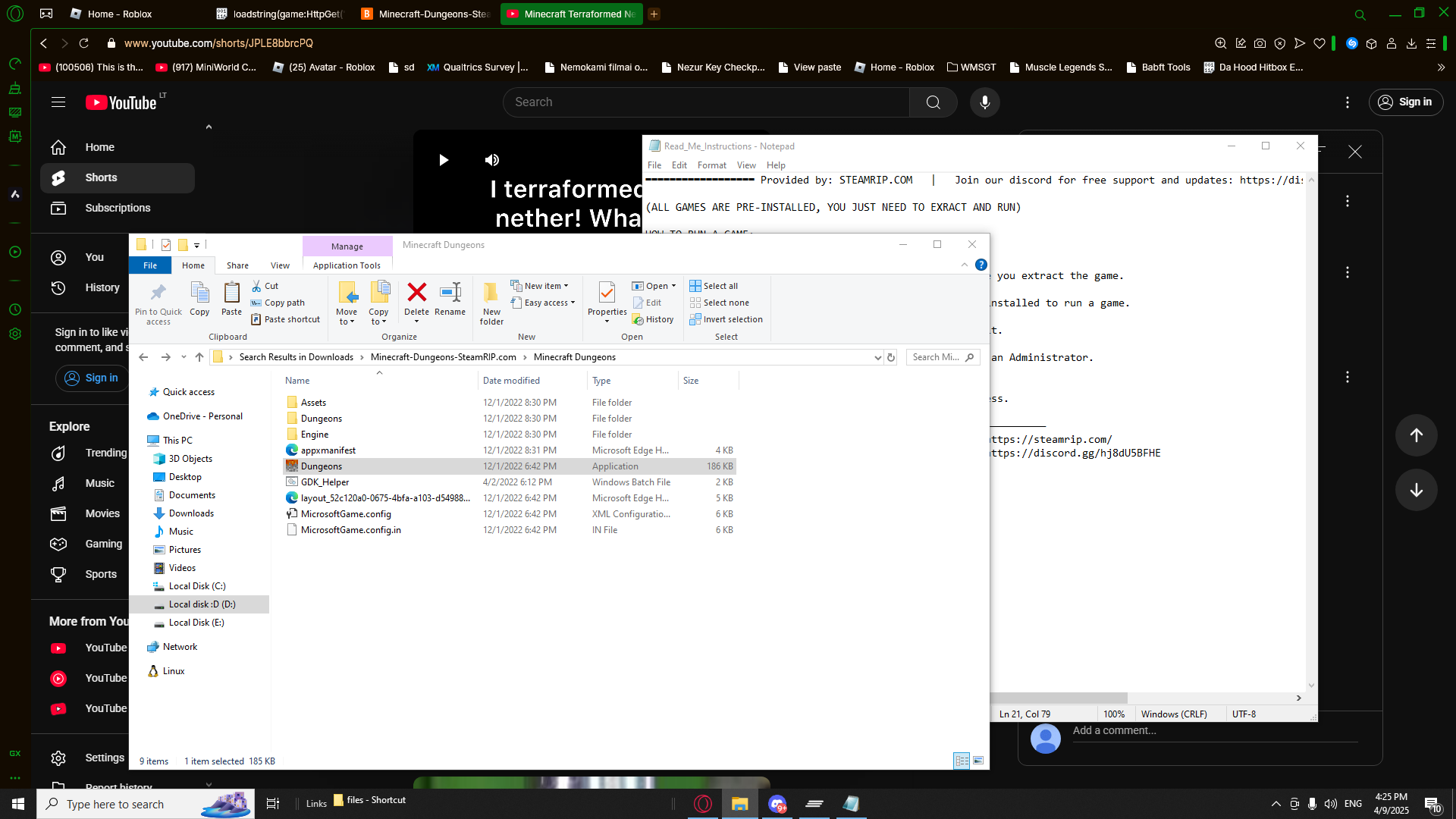Click the Explorer Help question mark icon
Viewport: 1456px width, 819px height.
pos(981,265)
